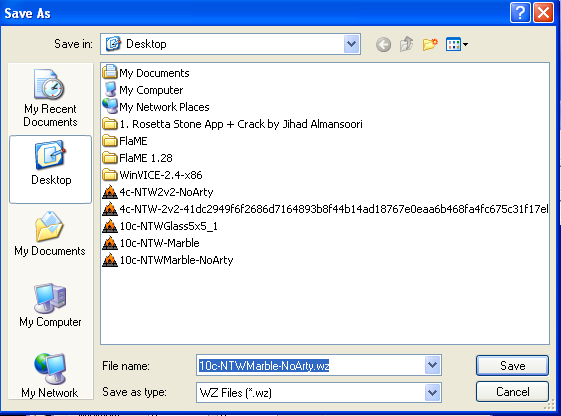Screen dimensions: 561x416
Task: Click the WZ Files (*.wz) type box
Action: click(x=318, y=392)
